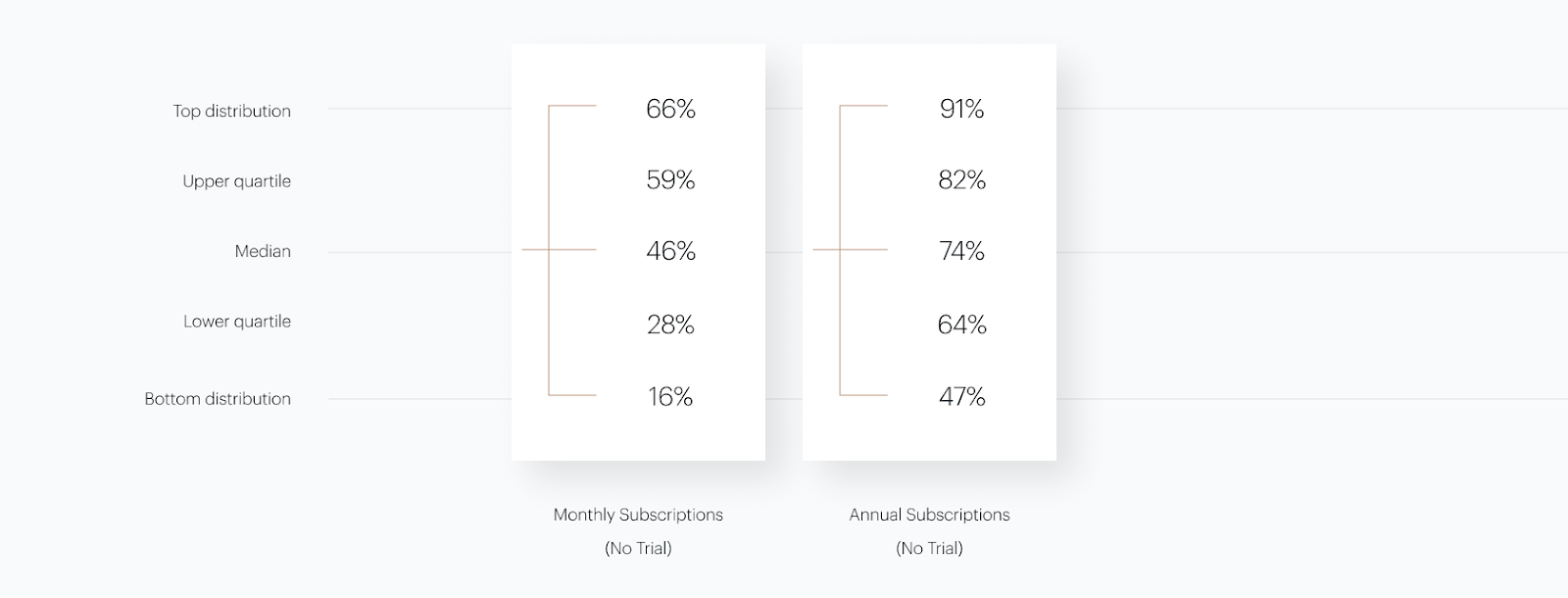1568x598 pixels.
Task: Select the Lower quartile row label
Action: [237, 322]
